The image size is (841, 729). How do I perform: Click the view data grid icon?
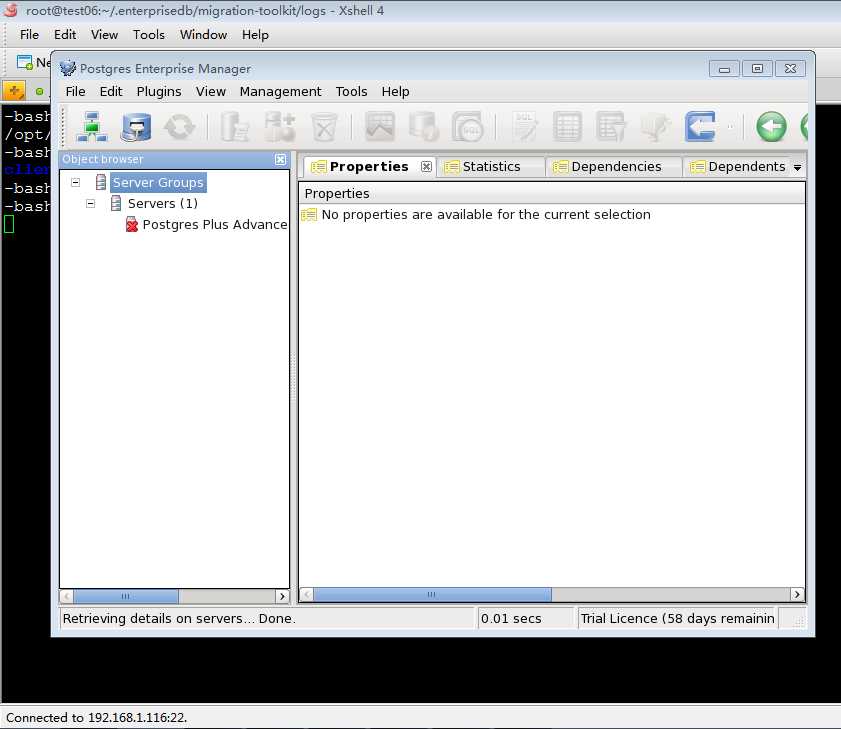pos(567,127)
